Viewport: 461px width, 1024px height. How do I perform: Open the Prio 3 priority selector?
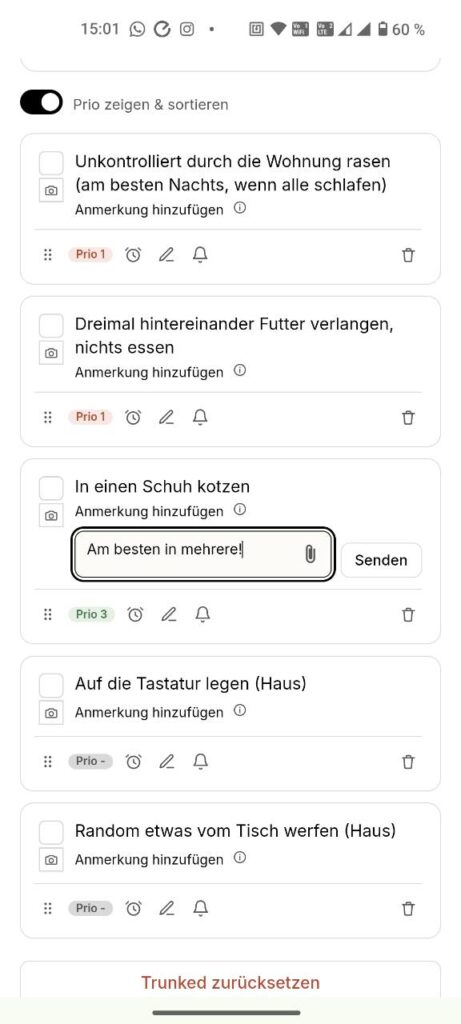click(91, 614)
